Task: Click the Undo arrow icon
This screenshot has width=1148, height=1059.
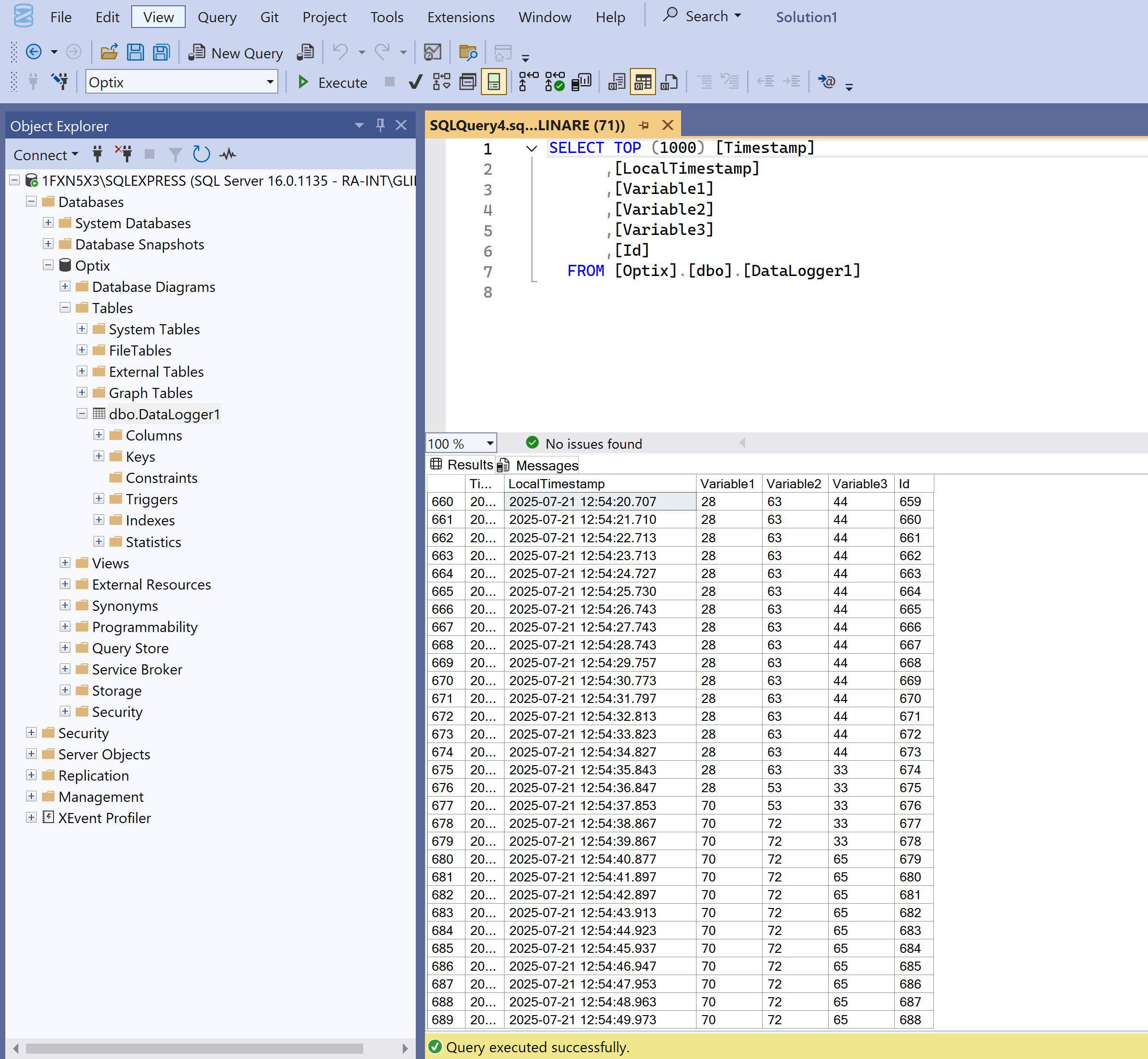Action: click(340, 52)
